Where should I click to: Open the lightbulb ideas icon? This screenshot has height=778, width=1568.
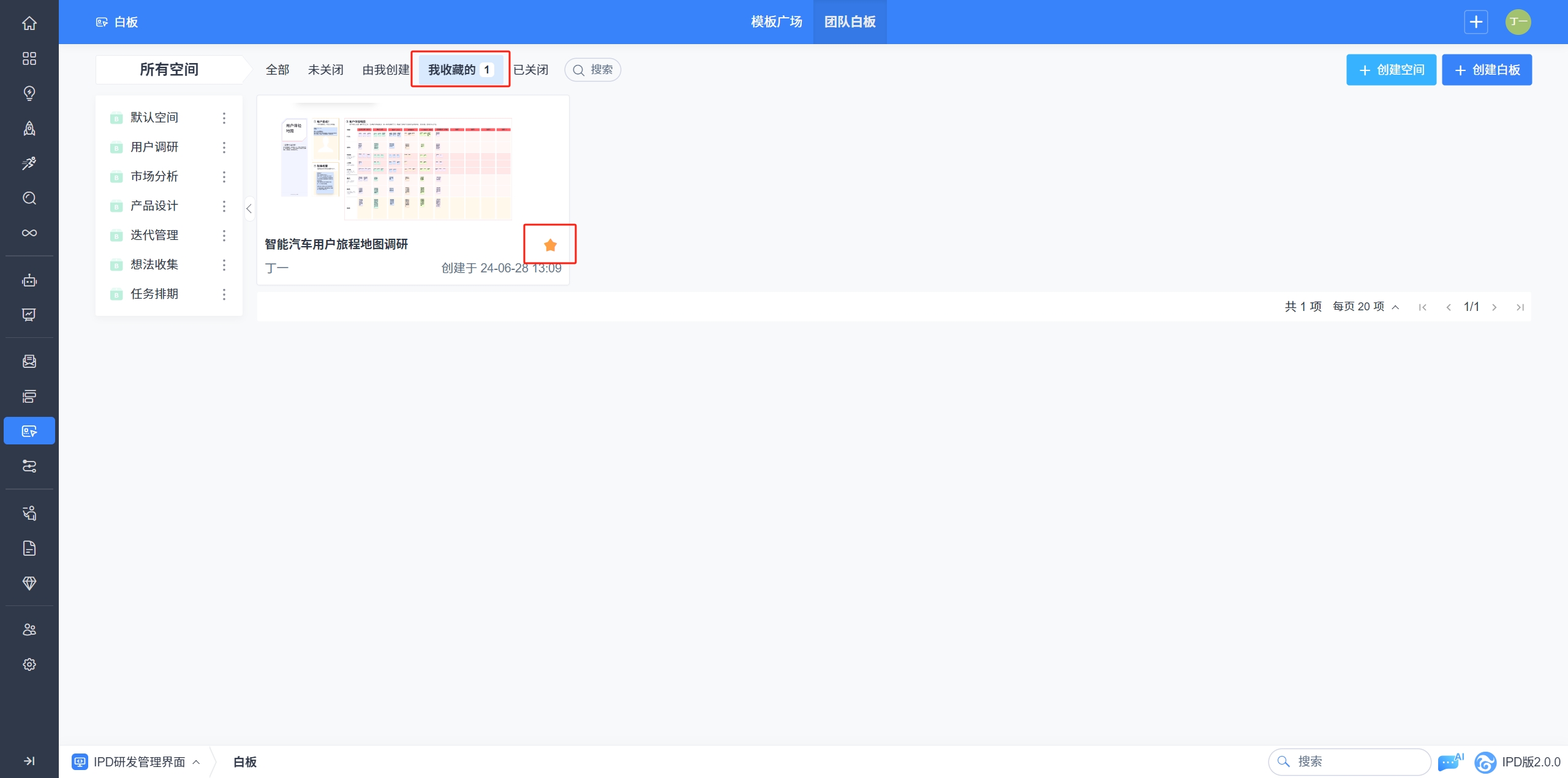(29, 93)
